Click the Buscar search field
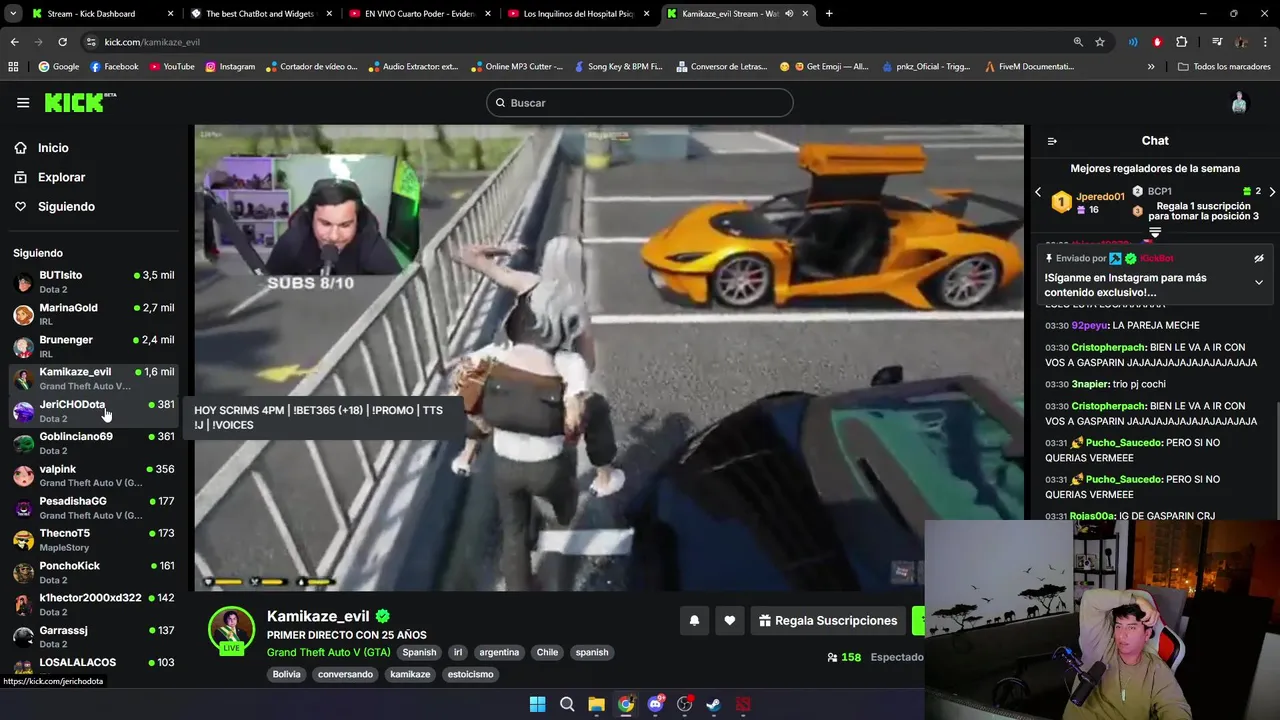Viewport: 1280px width, 720px height. pyautogui.click(x=640, y=103)
